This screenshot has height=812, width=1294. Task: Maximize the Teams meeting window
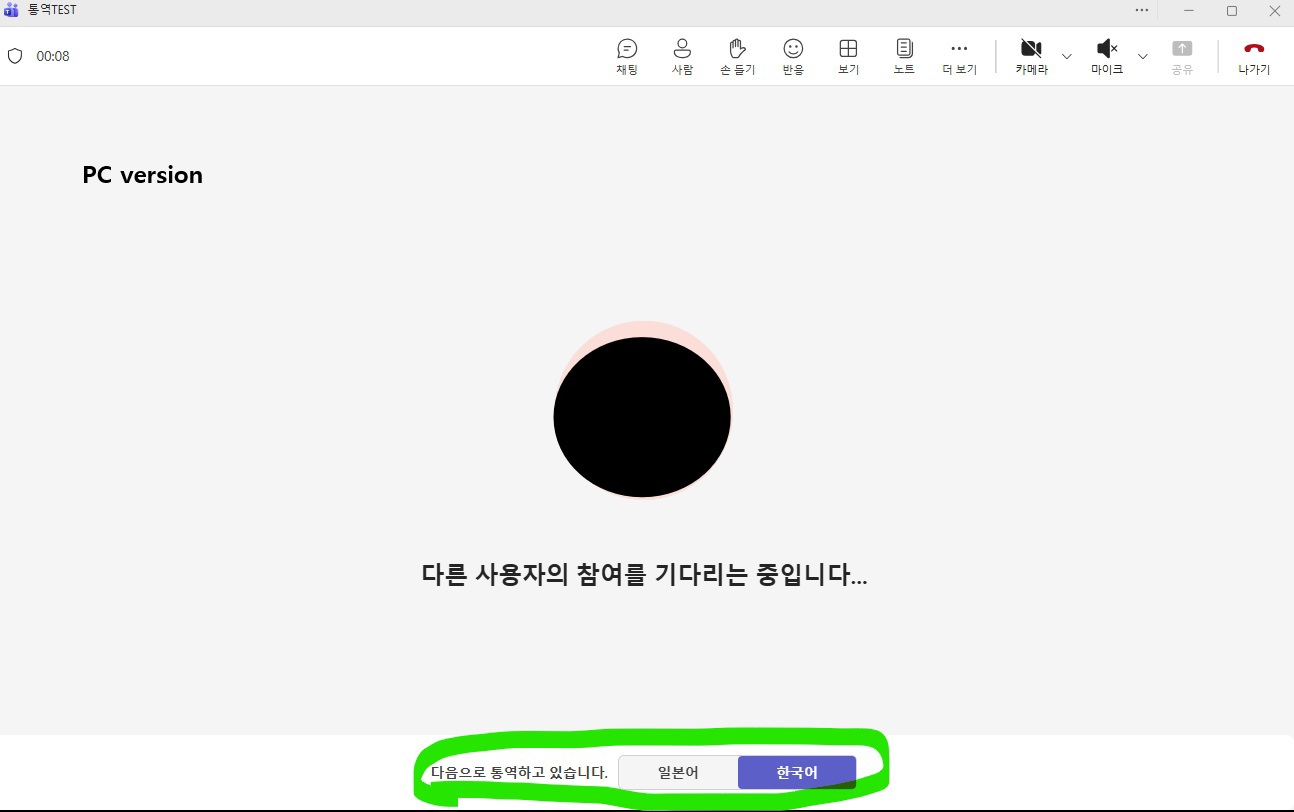[x=1232, y=10]
